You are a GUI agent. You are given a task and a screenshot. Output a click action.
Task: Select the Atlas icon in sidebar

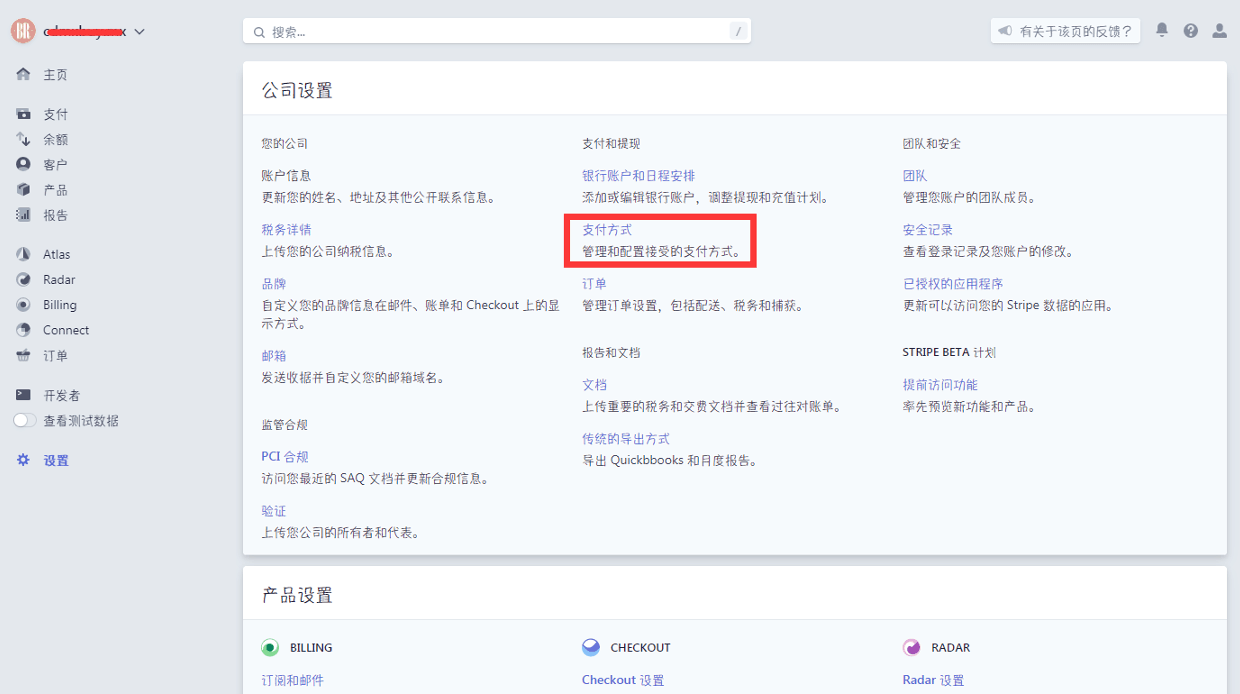pyautogui.click(x=23, y=254)
